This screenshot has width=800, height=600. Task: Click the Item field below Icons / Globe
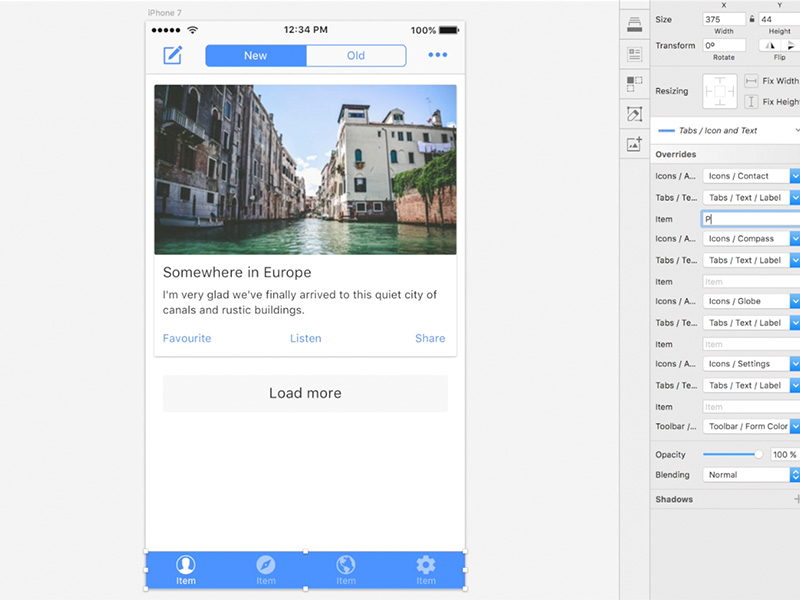pyautogui.click(x=751, y=344)
